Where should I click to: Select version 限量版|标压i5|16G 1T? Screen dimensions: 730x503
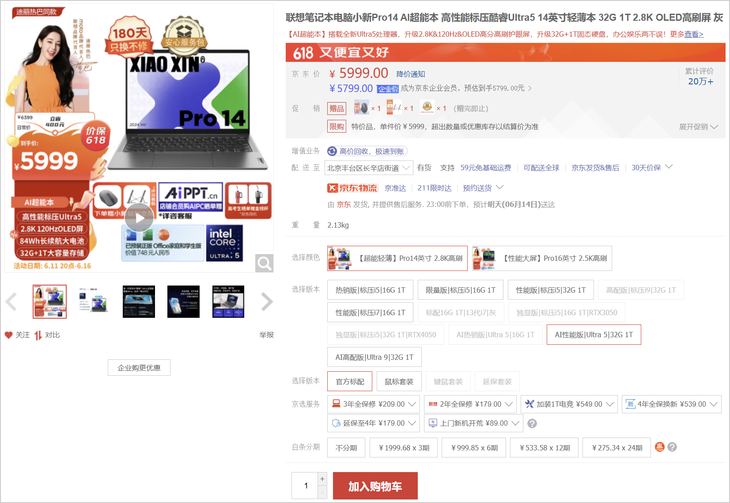(x=460, y=290)
